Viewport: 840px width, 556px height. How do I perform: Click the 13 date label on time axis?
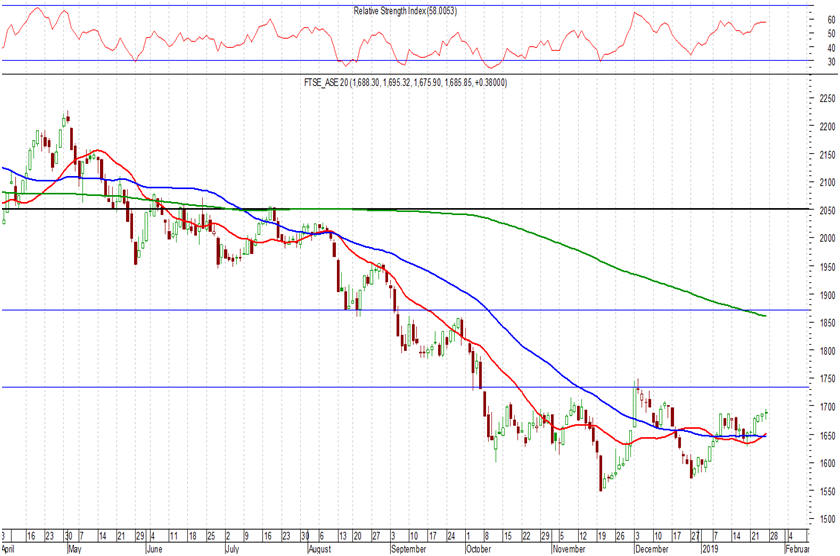(x=343, y=536)
